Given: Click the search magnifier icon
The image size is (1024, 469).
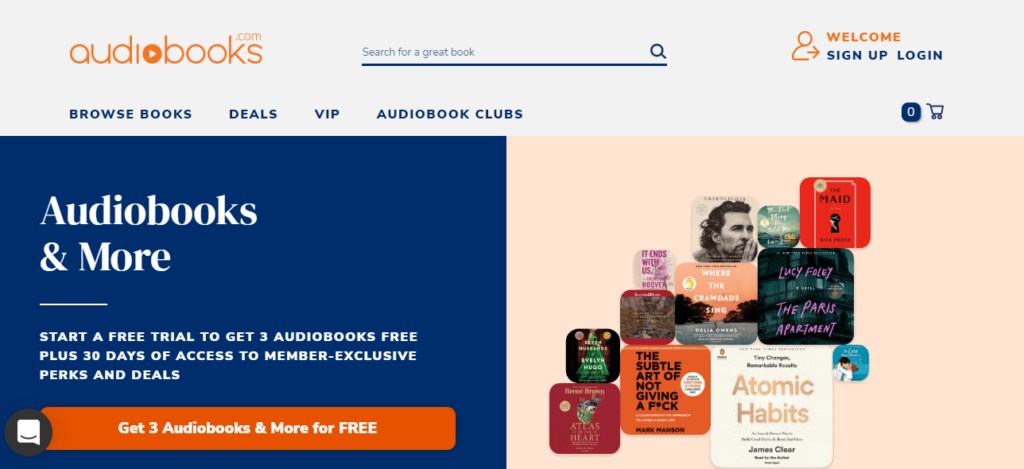Looking at the screenshot, I should coord(658,52).
